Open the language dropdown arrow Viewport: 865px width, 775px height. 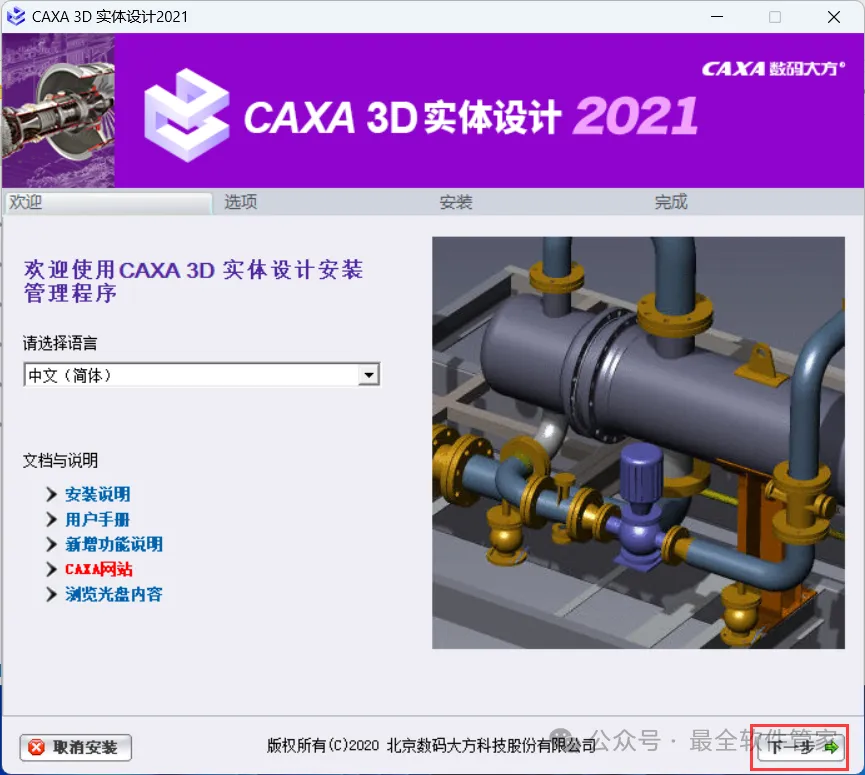[x=369, y=375]
